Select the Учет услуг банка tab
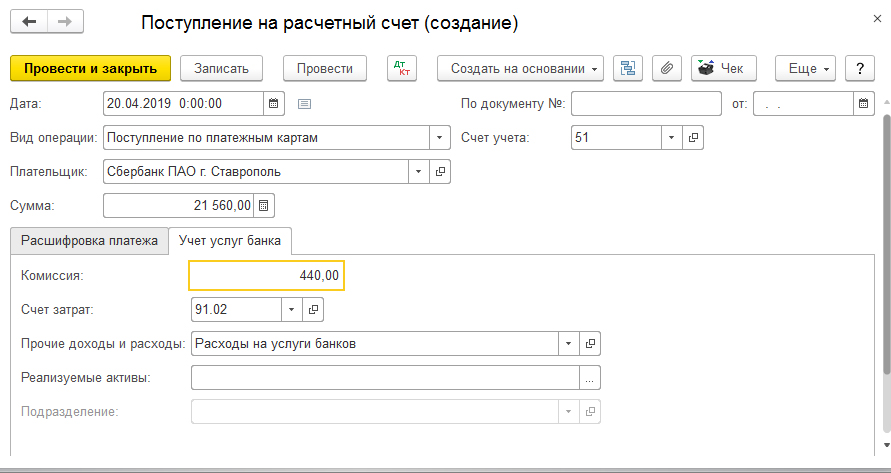This screenshot has width=891, height=473. (230, 241)
